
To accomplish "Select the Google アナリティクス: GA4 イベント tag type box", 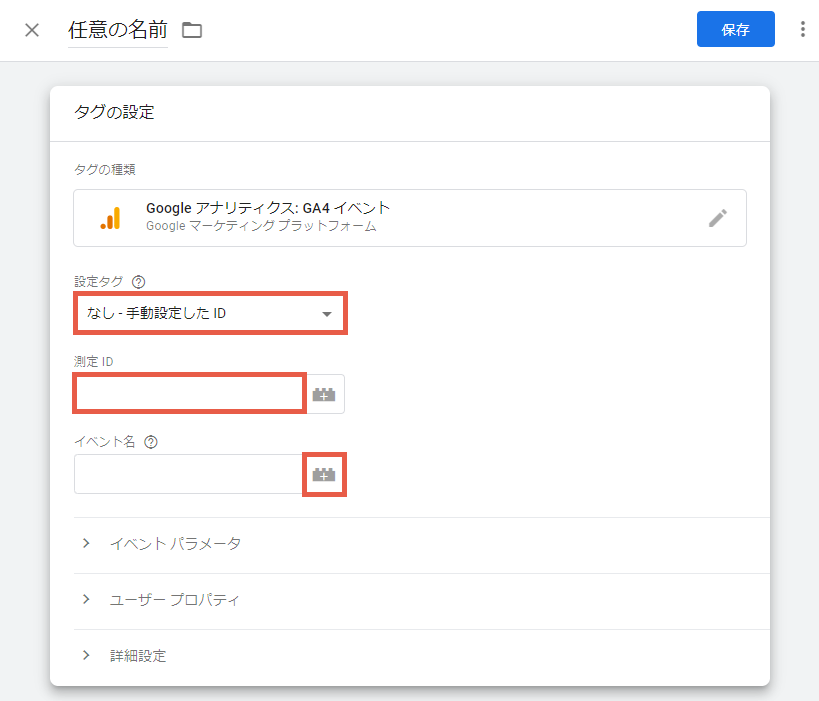I will tap(410, 218).
